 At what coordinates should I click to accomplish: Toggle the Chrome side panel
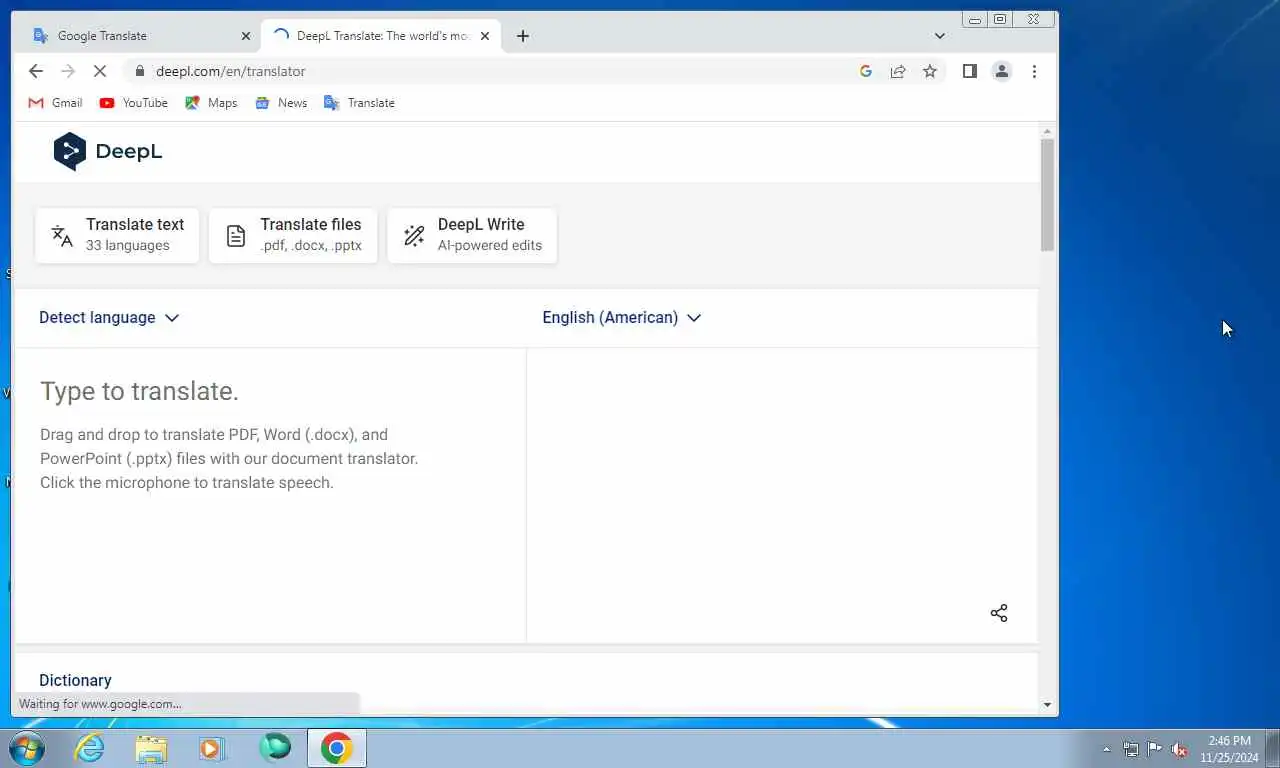point(969,71)
